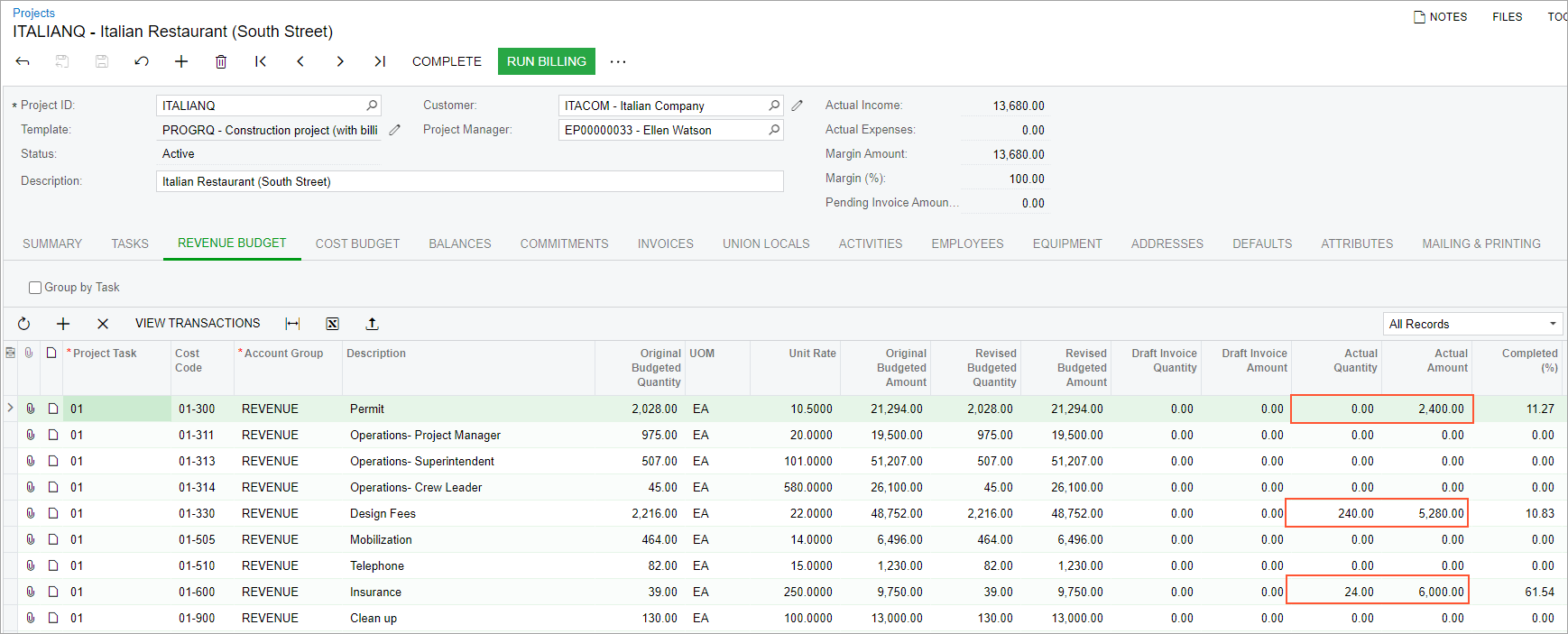Go to the first record in toolbar

tap(261, 61)
